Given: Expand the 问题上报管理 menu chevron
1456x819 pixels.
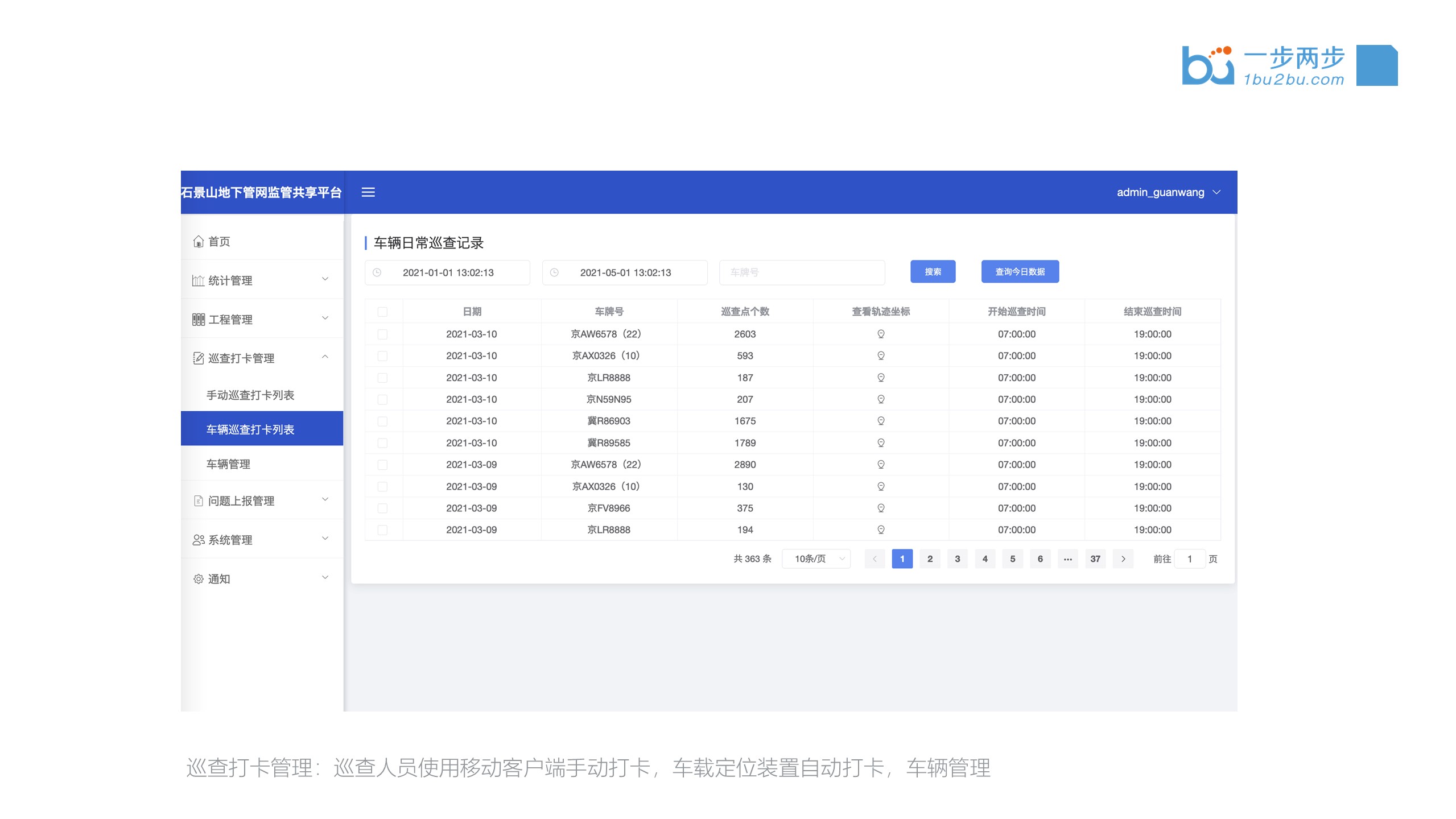Looking at the screenshot, I should [325, 499].
